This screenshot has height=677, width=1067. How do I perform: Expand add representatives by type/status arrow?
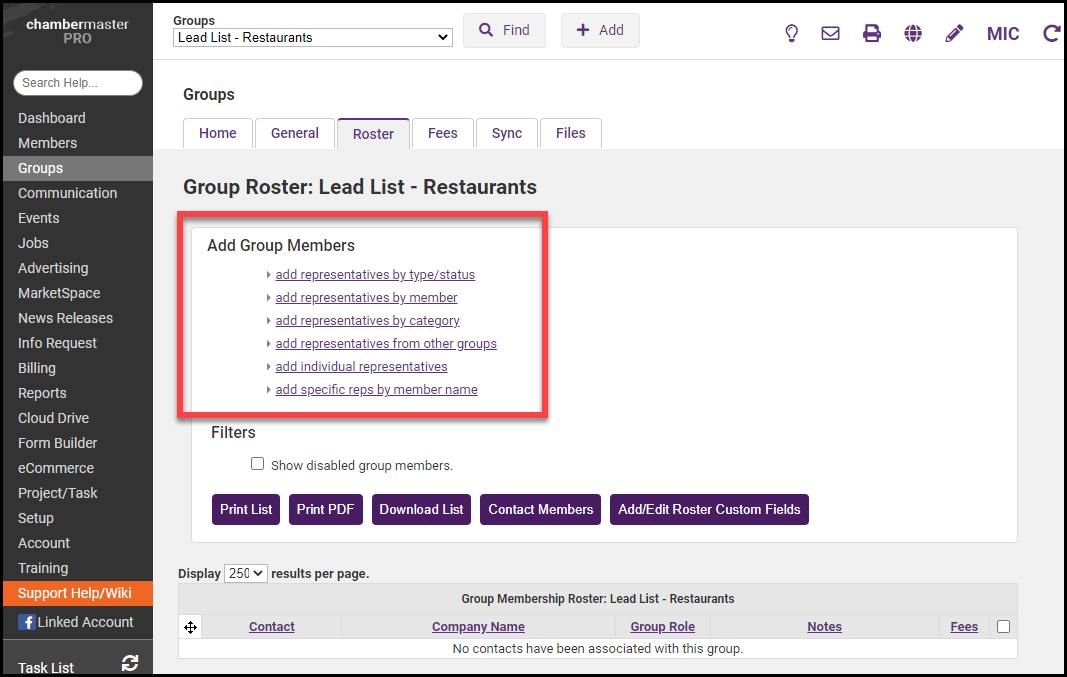coord(269,274)
